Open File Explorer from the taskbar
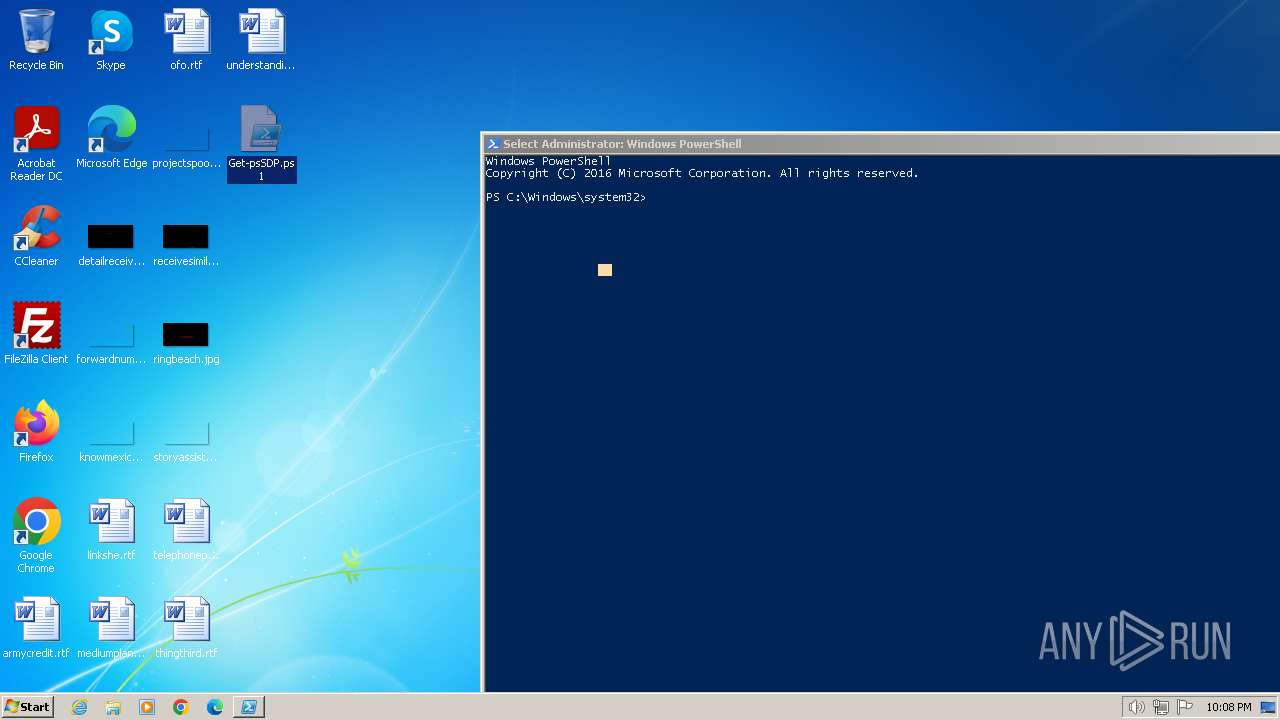The height and width of the screenshot is (720, 1280). point(113,707)
